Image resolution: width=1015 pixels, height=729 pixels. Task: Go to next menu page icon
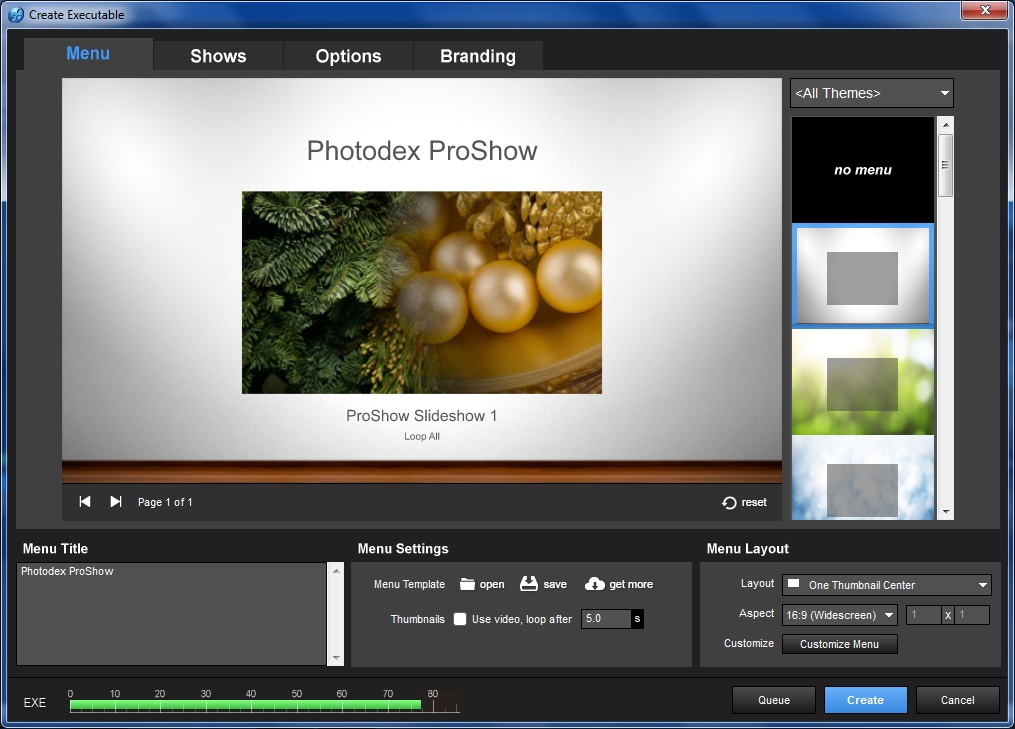click(x=116, y=502)
